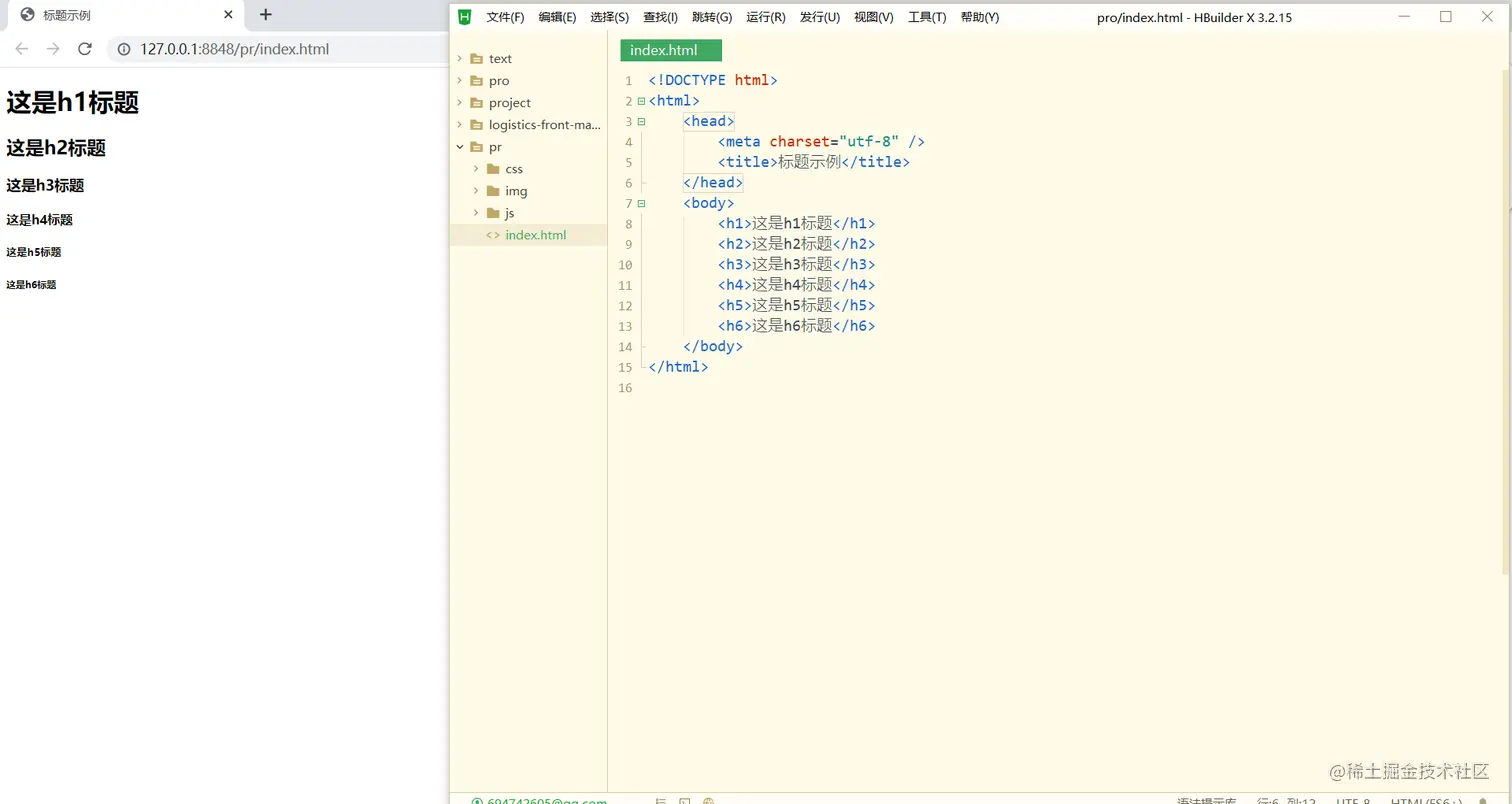The height and width of the screenshot is (804, 1512).
Task: Select the css folder label
Action: [x=514, y=169]
